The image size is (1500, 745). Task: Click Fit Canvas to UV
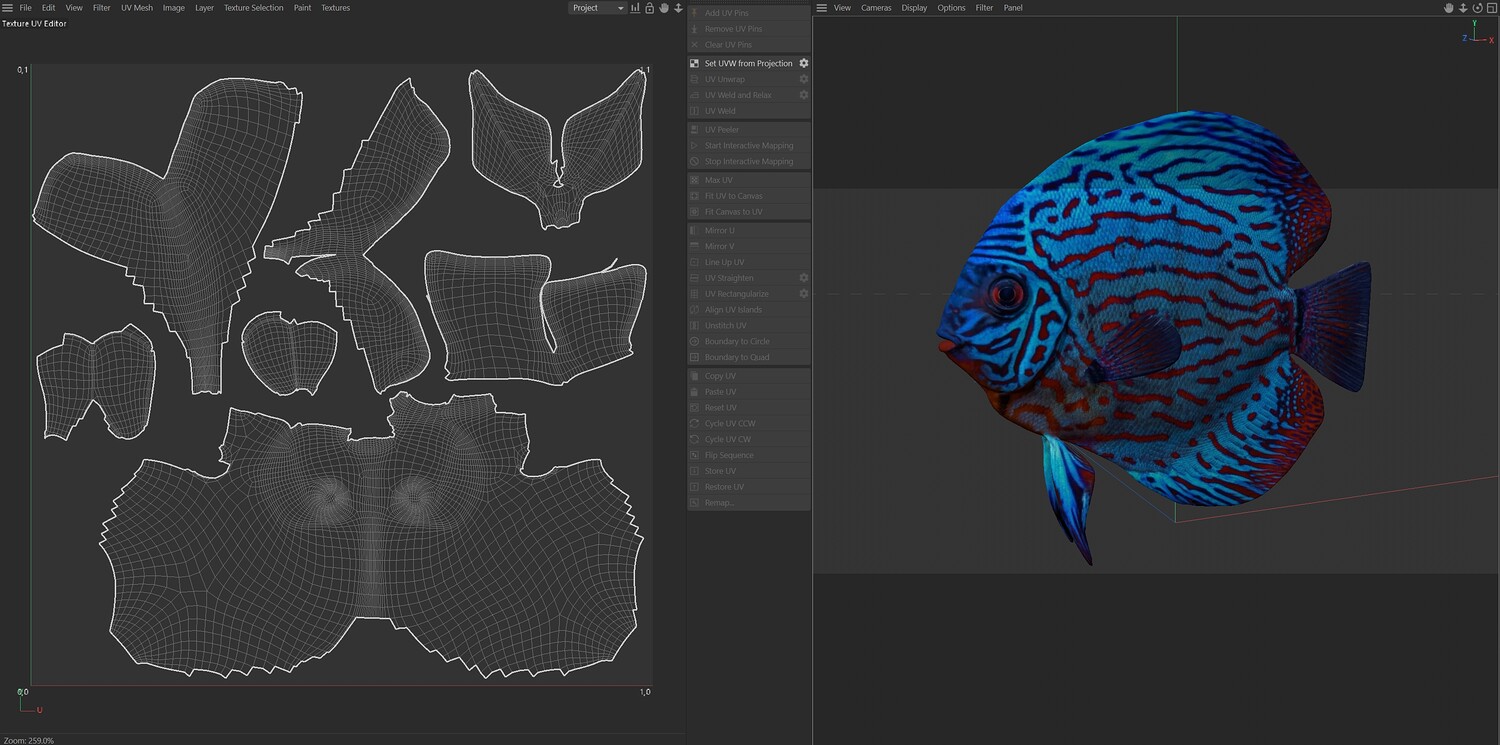coord(748,212)
